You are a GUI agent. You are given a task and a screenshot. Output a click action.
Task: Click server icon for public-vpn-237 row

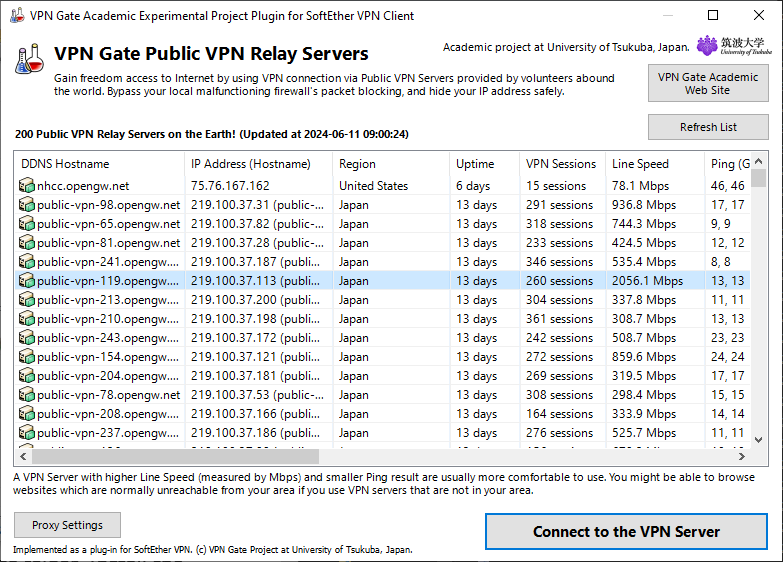click(x=26, y=433)
